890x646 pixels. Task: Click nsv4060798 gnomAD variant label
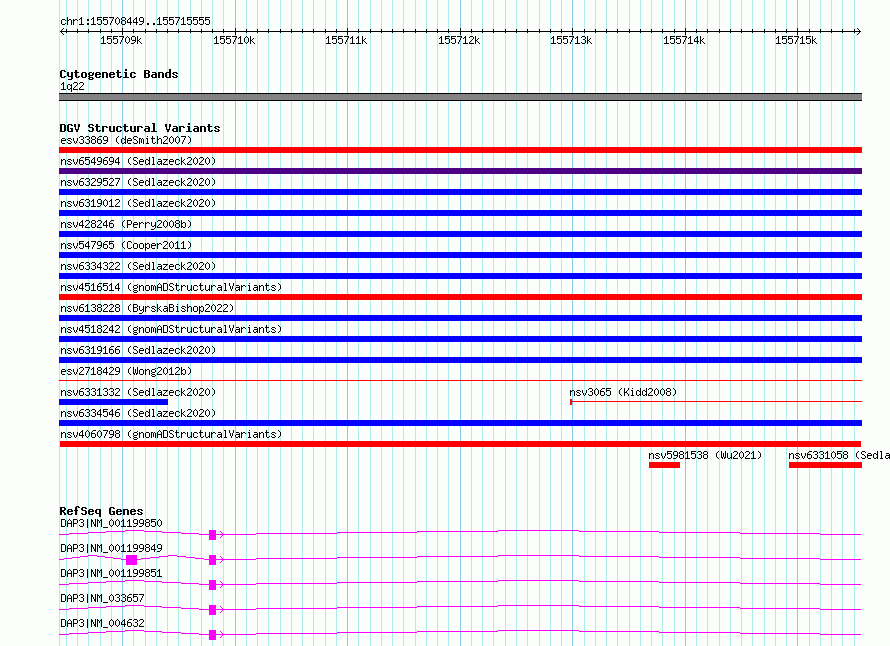[171, 434]
